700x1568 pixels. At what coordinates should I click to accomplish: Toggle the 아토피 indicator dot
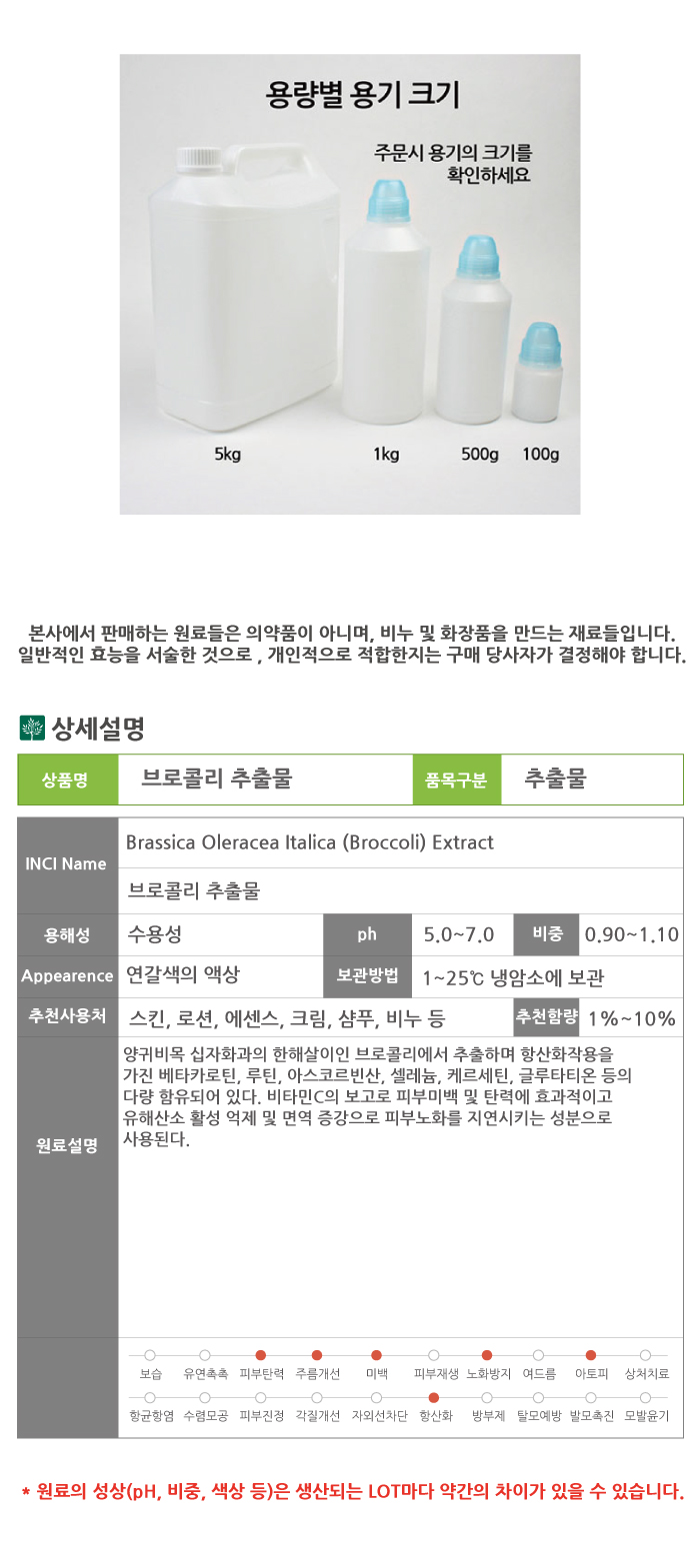(x=591, y=1355)
